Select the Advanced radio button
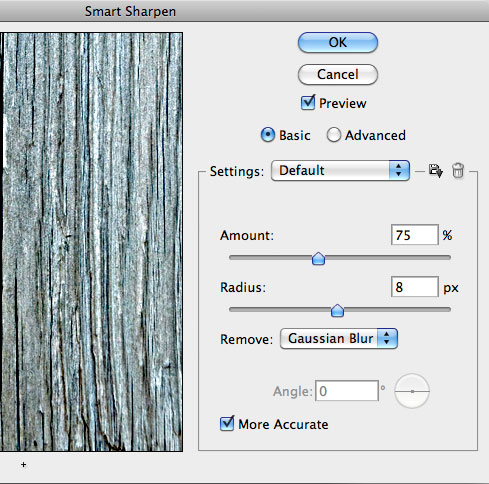The width and height of the screenshot is (489, 484). pos(334,135)
